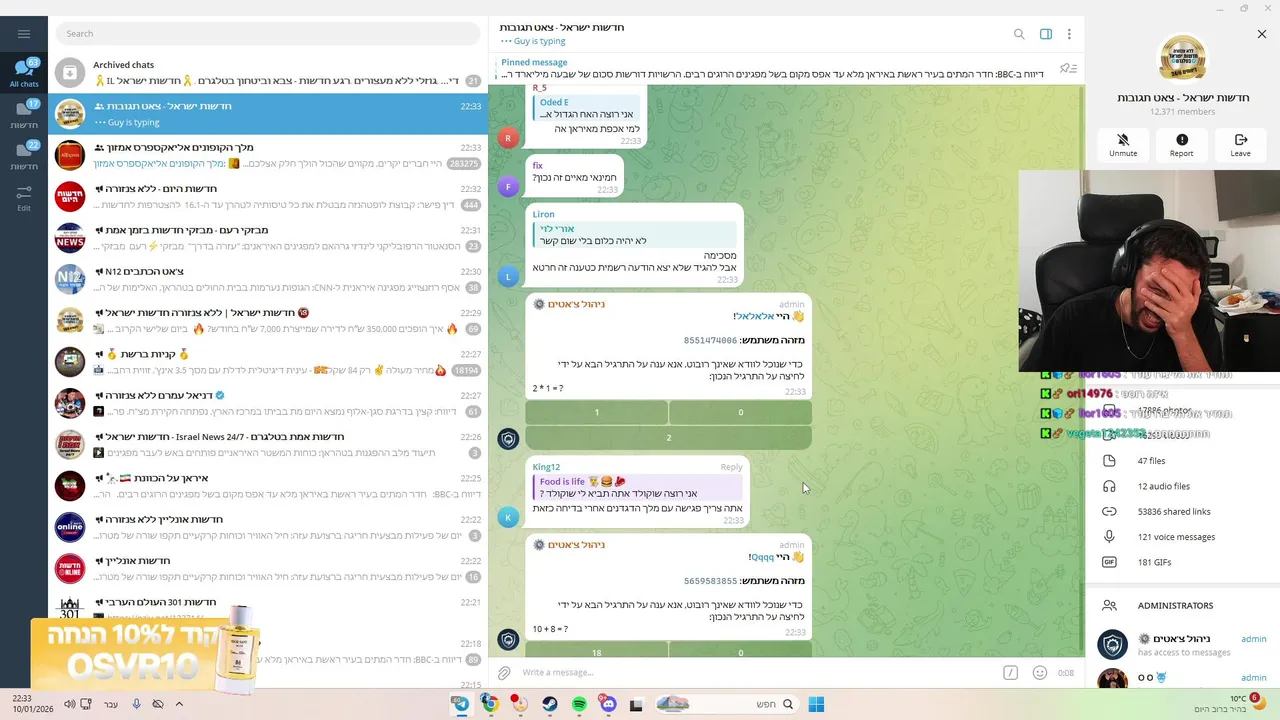This screenshot has height=720, width=1280.
Task: Open the pinned messages list icon
Action: point(1068,68)
